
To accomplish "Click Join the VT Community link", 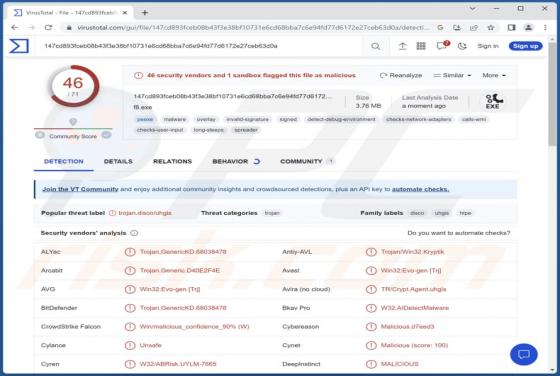I will [x=80, y=189].
